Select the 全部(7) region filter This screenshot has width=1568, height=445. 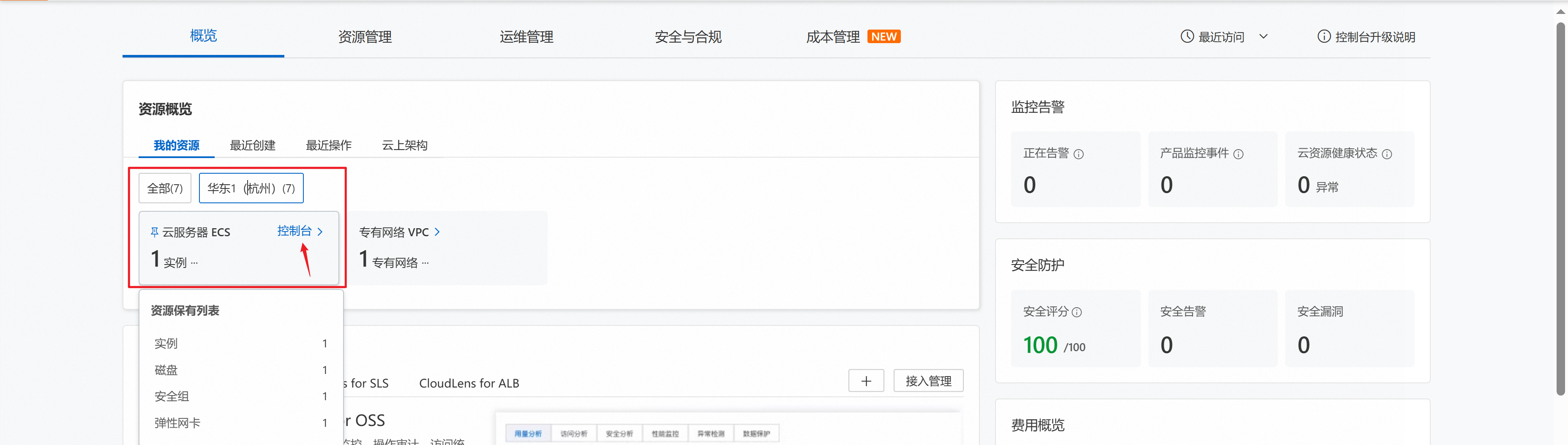(x=165, y=188)
